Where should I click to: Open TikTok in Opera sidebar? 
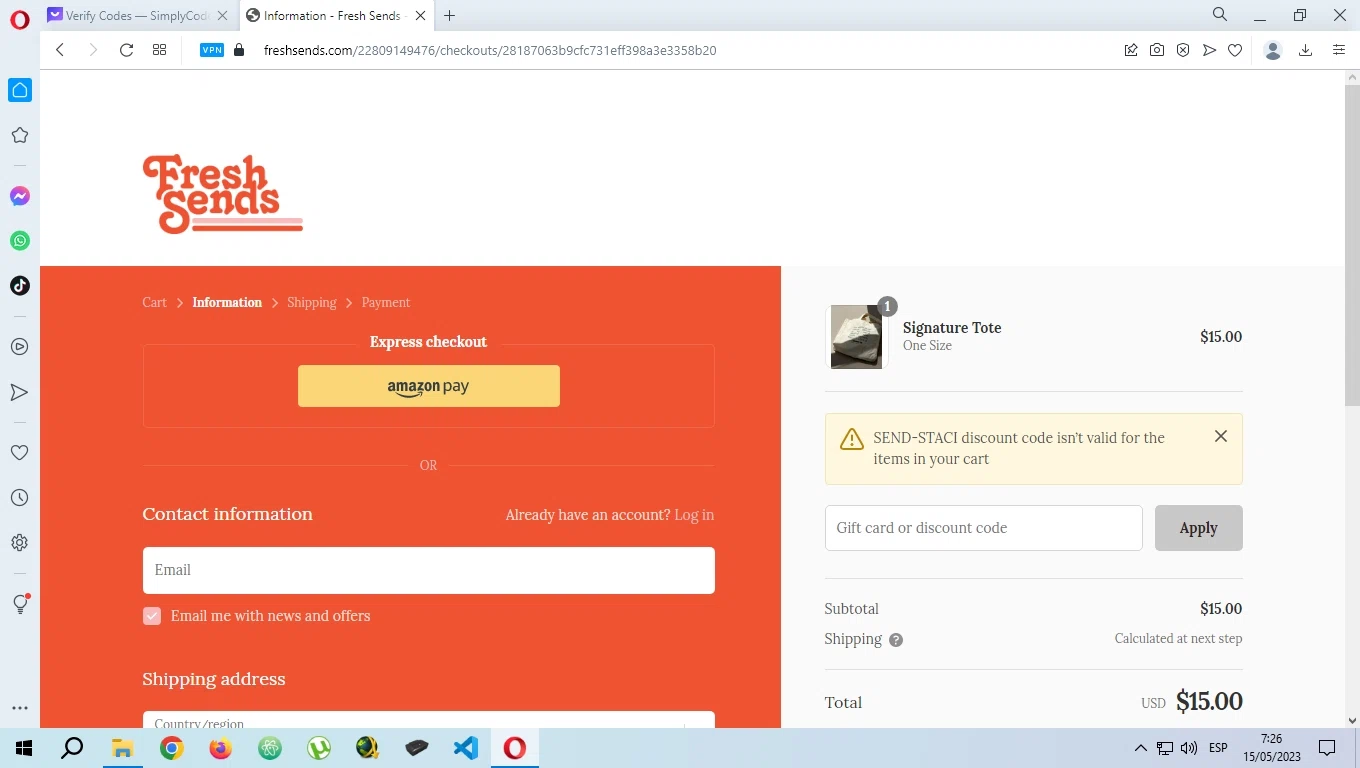point(20,285)
